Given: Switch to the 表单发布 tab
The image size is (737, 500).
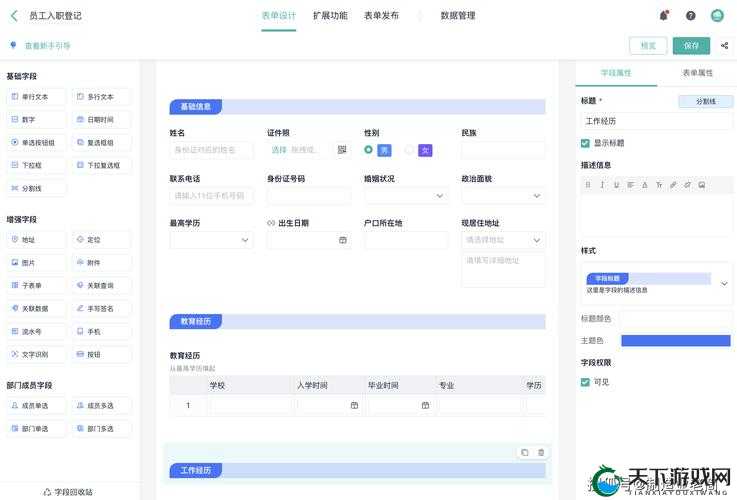Looking at the screenshot, I should tap(381, 16).
